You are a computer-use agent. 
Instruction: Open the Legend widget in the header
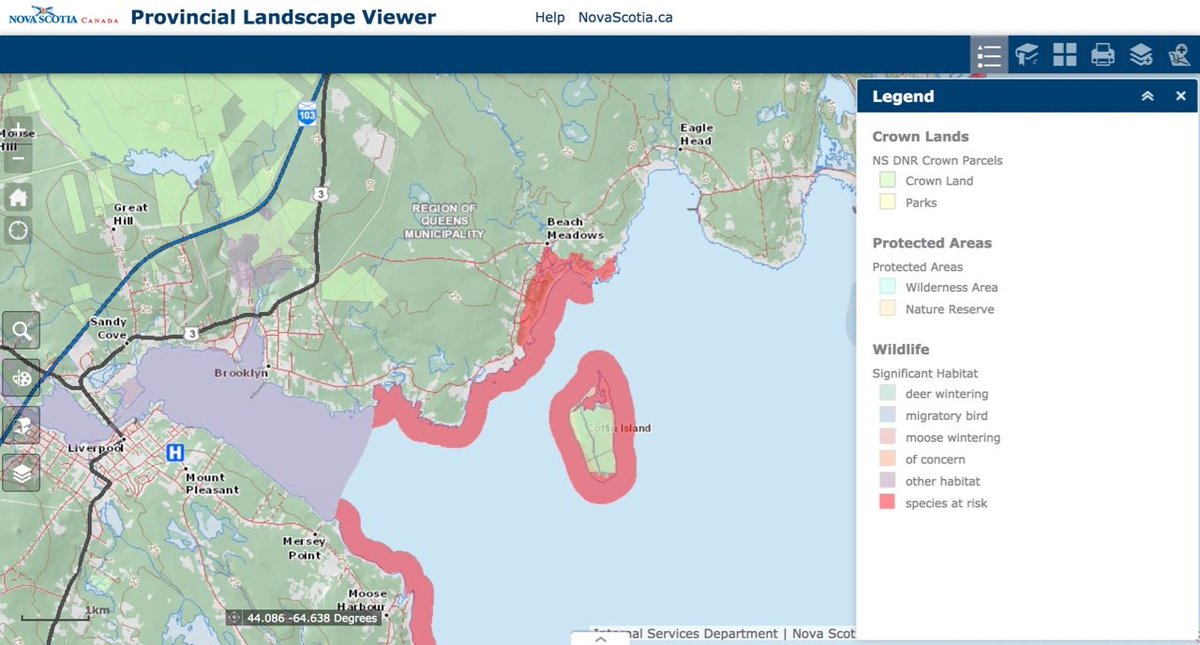[x=989, y=55]
